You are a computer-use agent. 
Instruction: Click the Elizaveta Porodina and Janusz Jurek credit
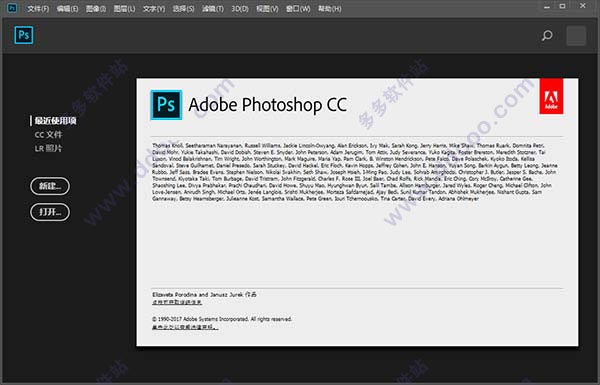(x=204, y=295)
